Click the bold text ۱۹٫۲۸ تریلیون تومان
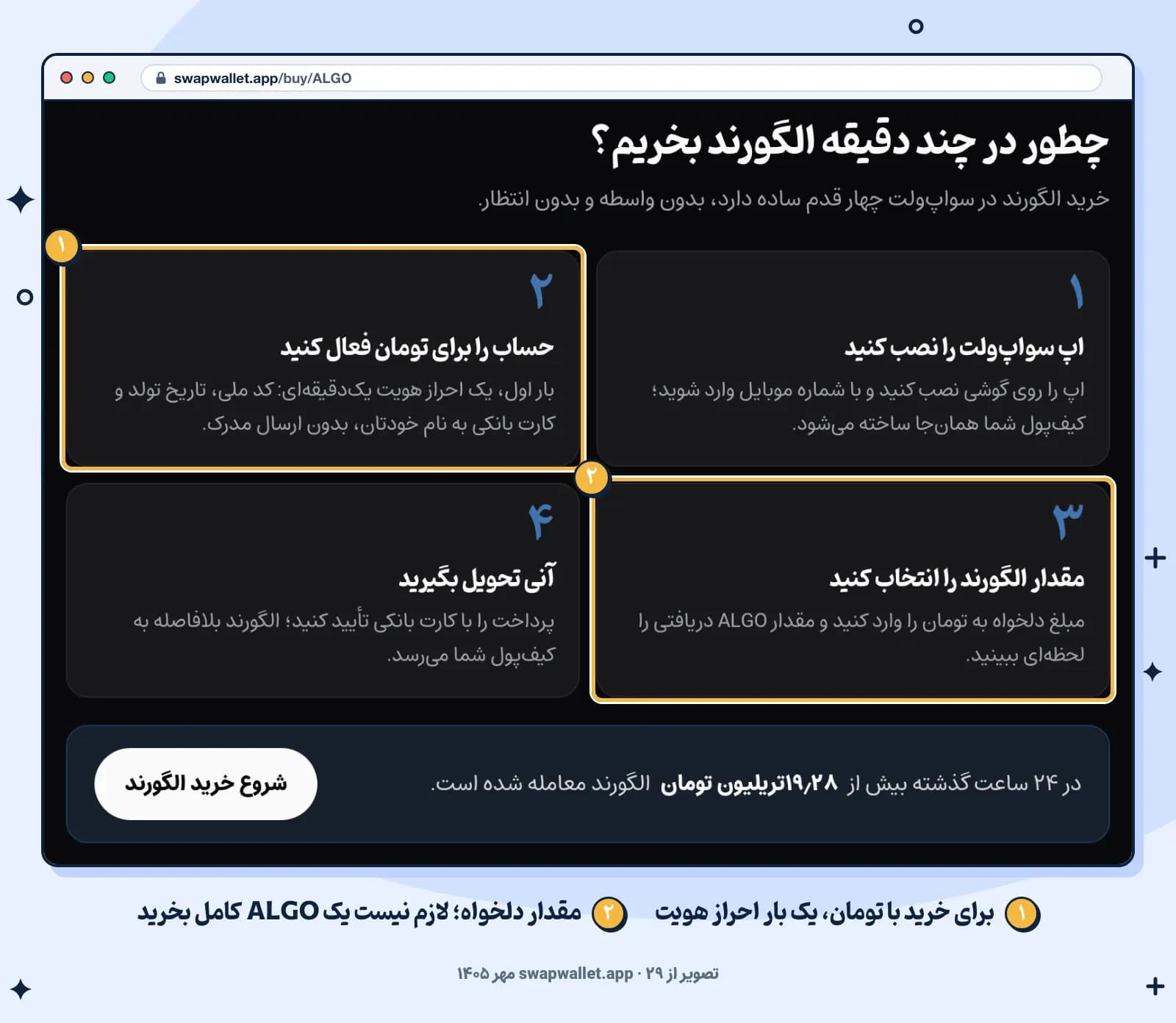This screenshot has width=1176, height=1023. click(749, 783)
